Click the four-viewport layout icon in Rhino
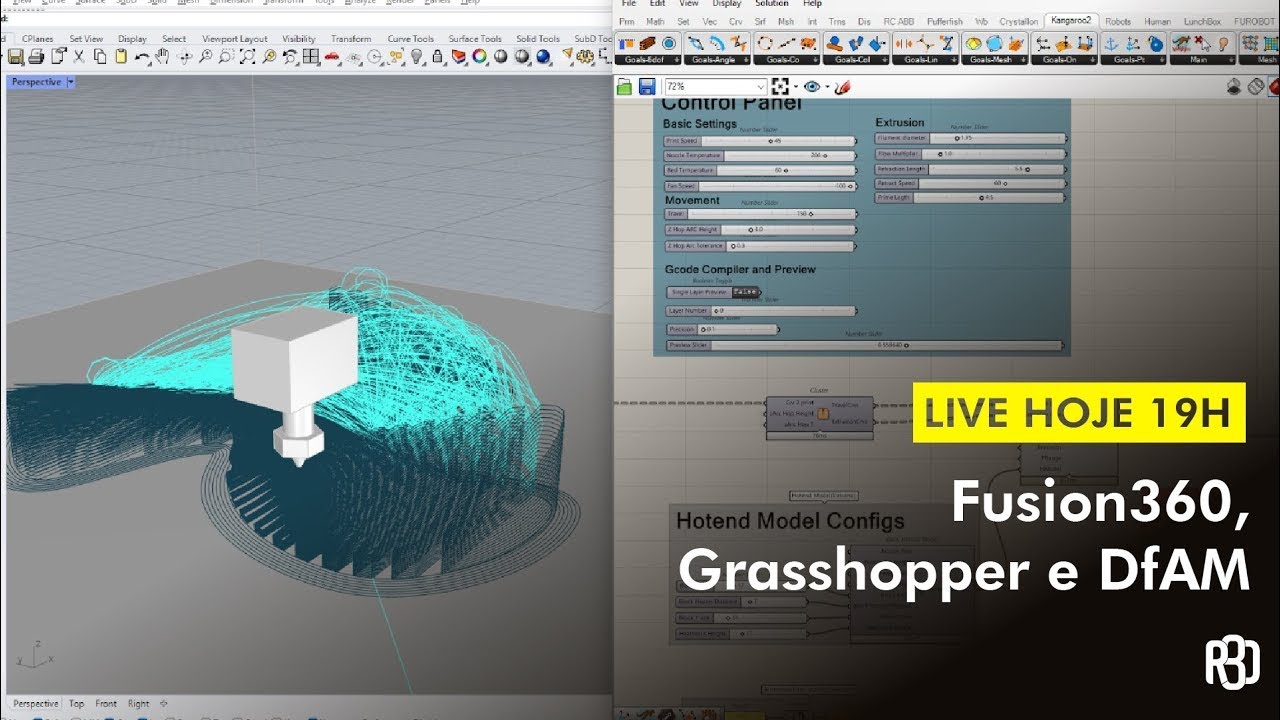 [310, 56]
